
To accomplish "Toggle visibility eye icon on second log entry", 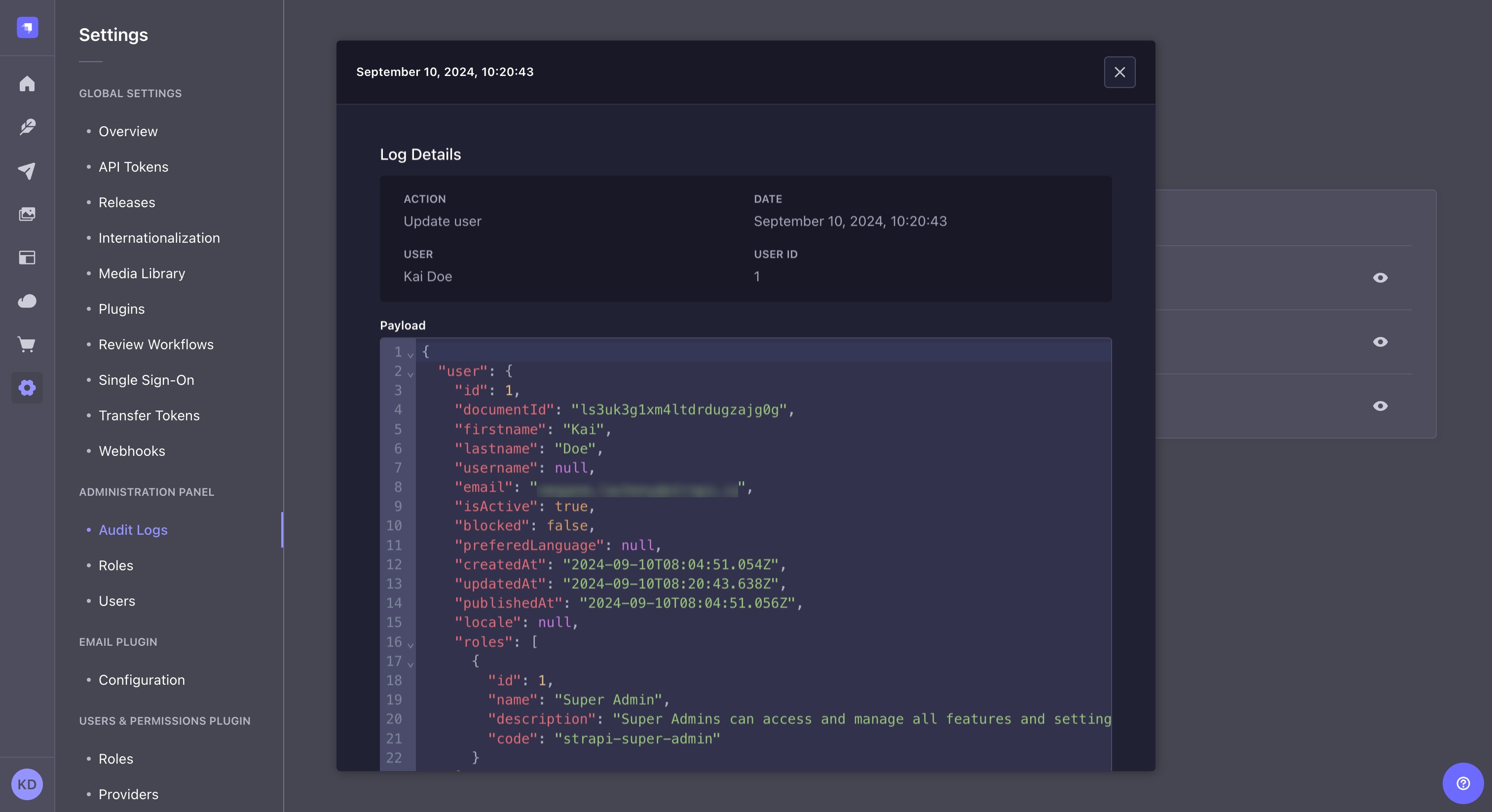I will (x=1380, y=342).
